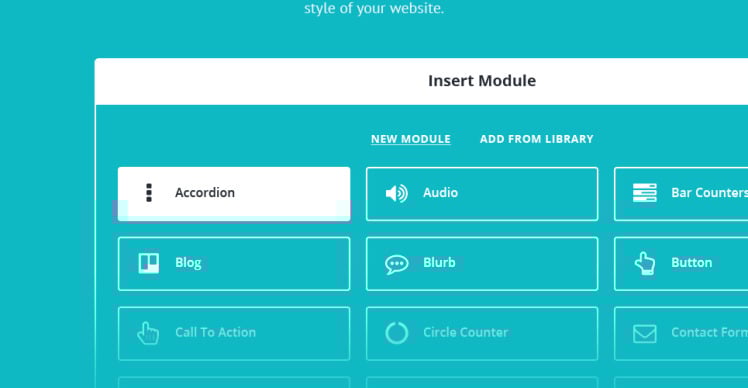
Task: Add the Call To Action module
Action: (x=234, y=334)
